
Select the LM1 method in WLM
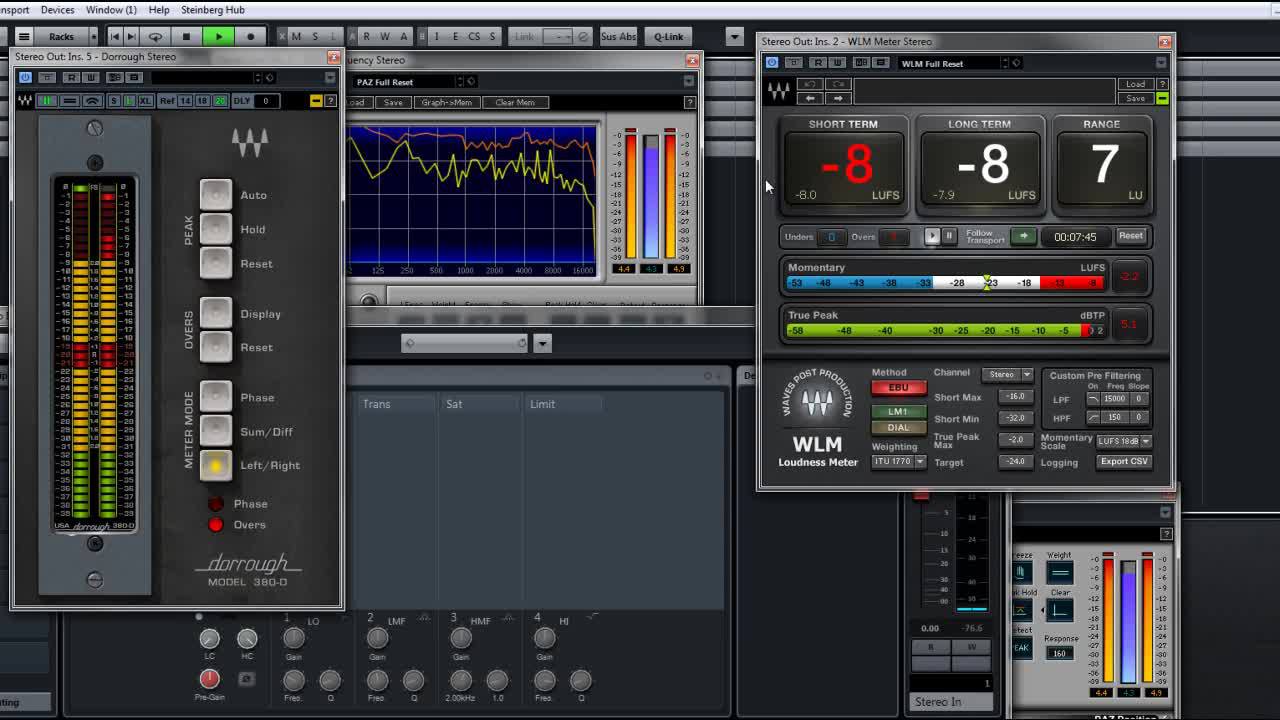[x=898, y=412]
